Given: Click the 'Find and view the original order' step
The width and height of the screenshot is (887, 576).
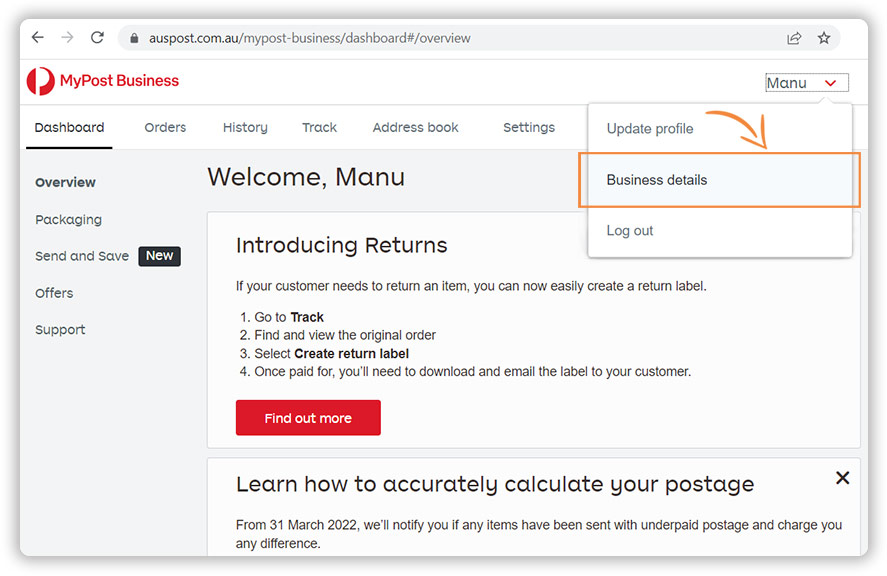Looking at the screenshot, I should point(345,335).
